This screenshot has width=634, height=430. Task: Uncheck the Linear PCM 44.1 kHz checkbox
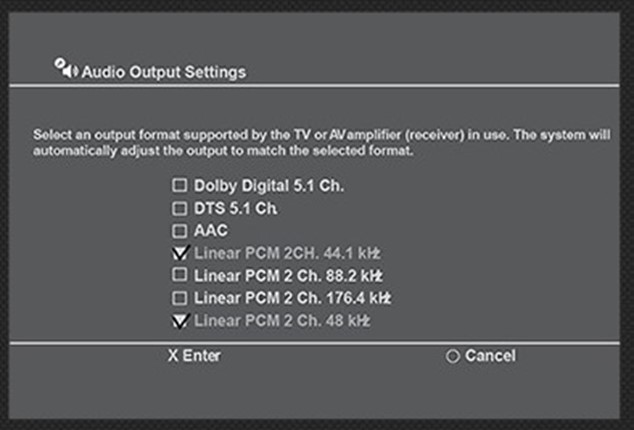click(x=180, y=252)
